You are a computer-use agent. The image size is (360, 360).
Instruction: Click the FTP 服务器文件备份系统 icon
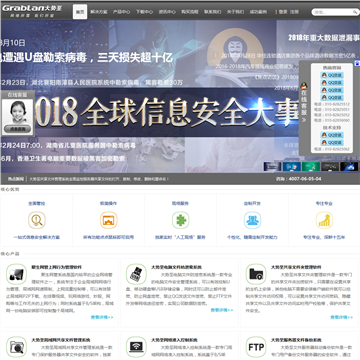[256, 347]
